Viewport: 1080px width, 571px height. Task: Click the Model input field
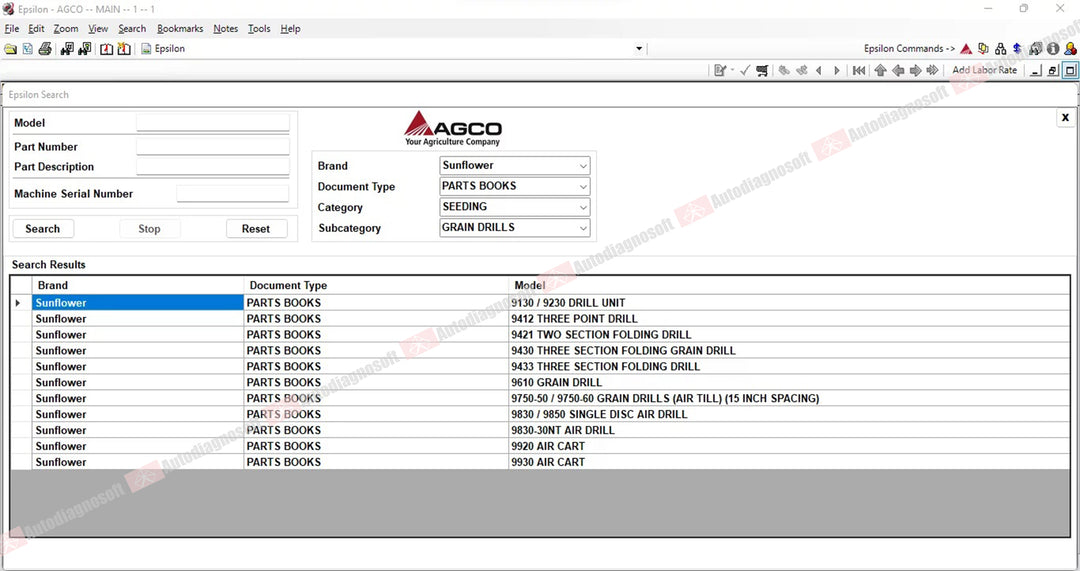213,123
